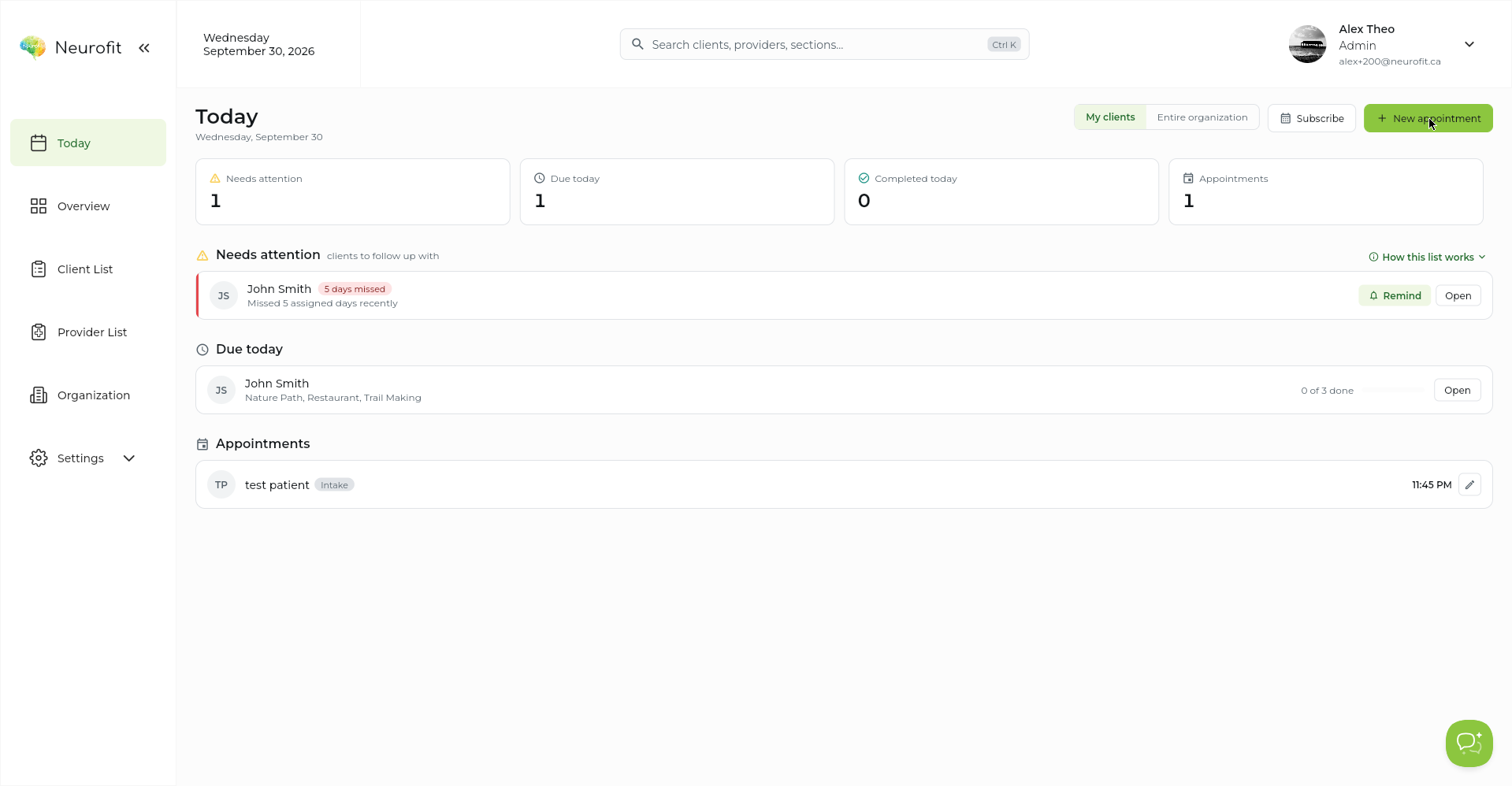1512x786 pixels.
Task: Go to Provider List in sidebar
Action: coord(88,332)
